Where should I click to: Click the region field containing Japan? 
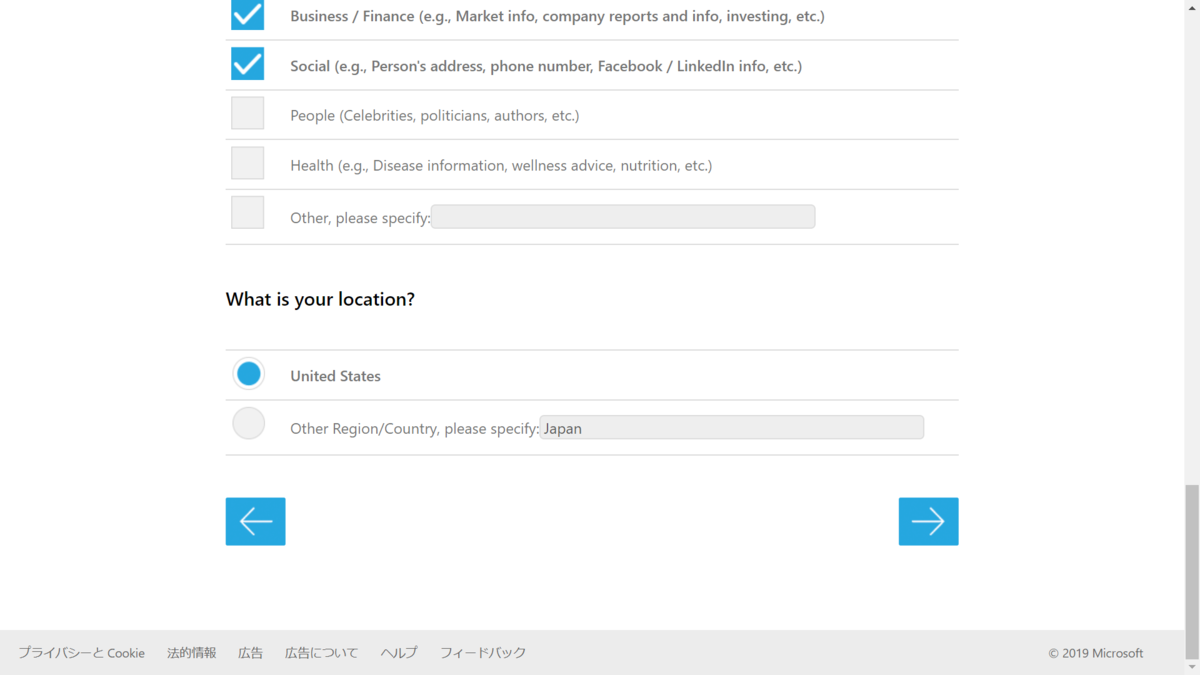point(732,428)
